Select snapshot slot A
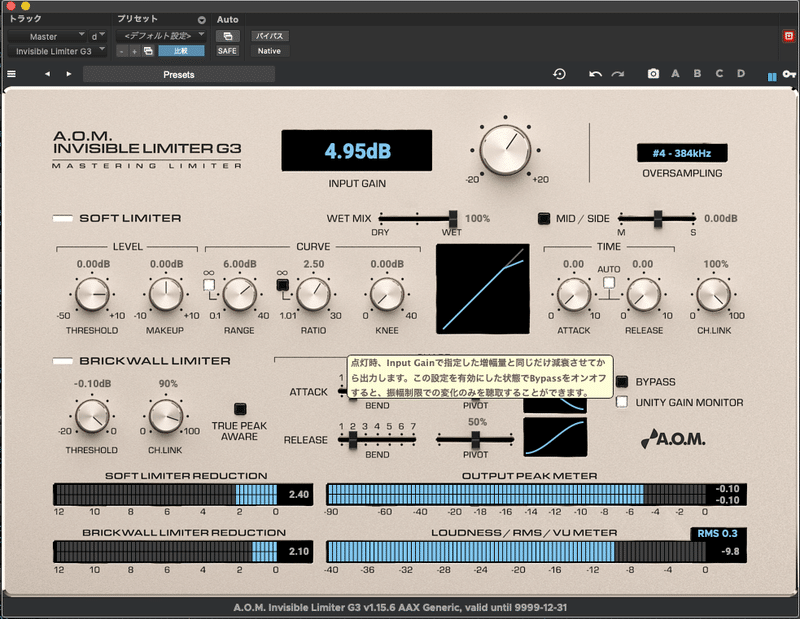Viewport: 800px width, 619px height. 675,73
